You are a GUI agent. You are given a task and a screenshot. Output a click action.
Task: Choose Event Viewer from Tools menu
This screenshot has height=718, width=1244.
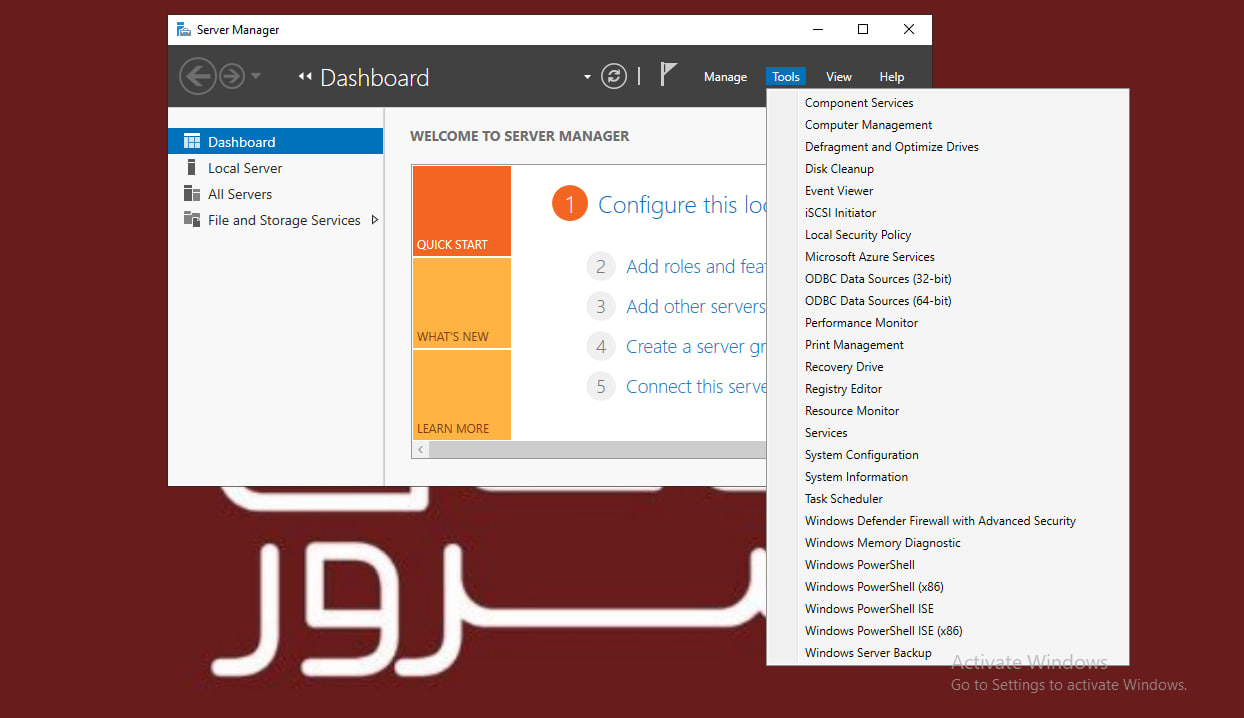pyautogui.click(x=839, y=191)
